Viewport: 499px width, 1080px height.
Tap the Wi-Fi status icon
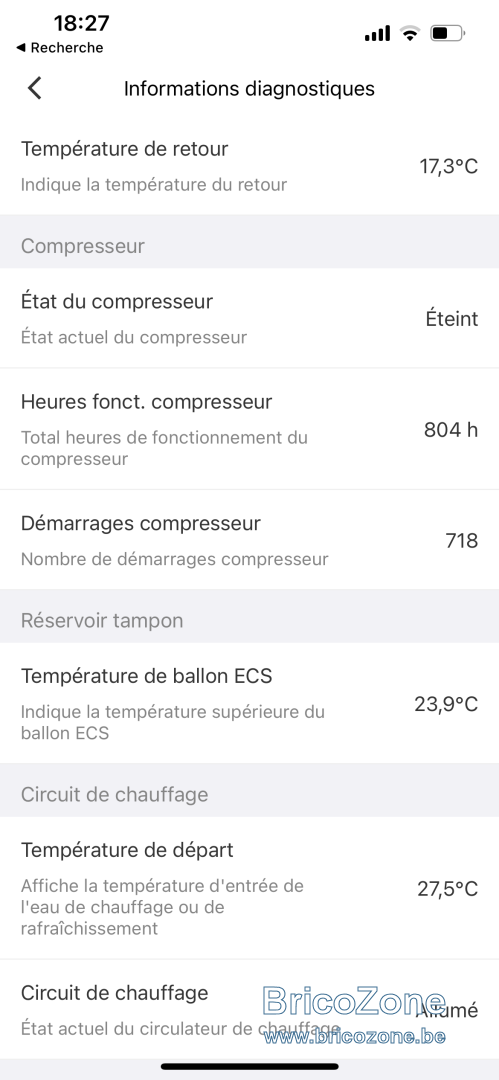click(411, 32)
